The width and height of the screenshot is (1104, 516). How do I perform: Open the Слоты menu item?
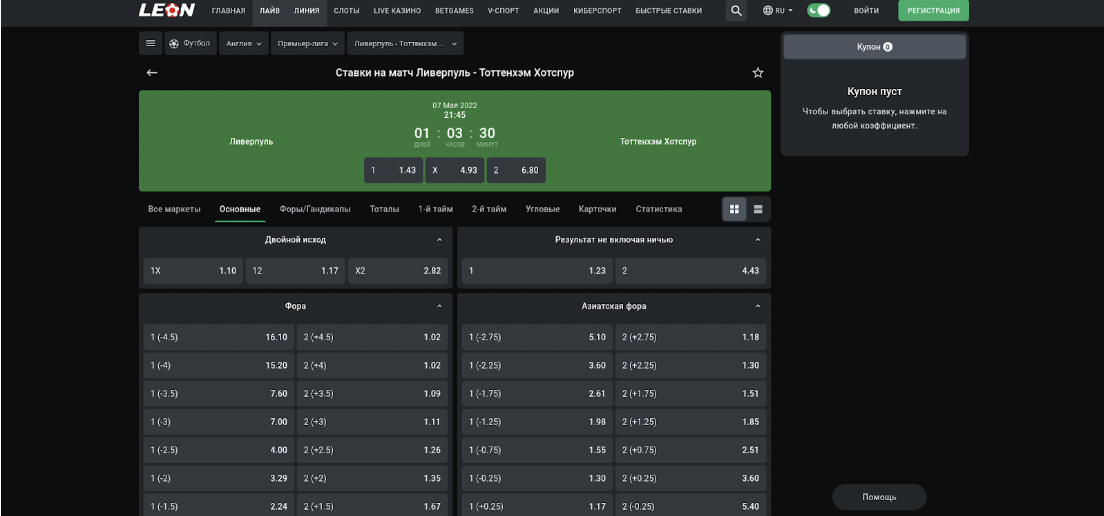click(346, 11)
